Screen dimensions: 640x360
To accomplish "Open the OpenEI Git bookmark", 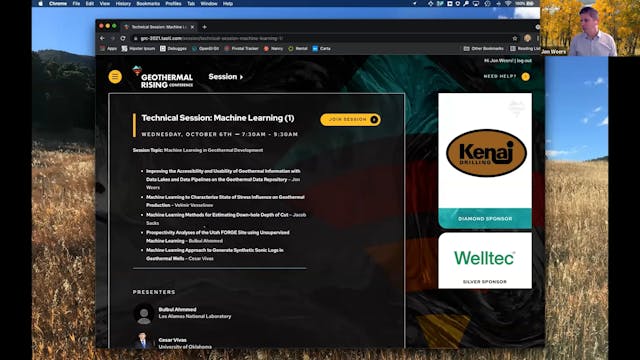I will click(205, 49).
